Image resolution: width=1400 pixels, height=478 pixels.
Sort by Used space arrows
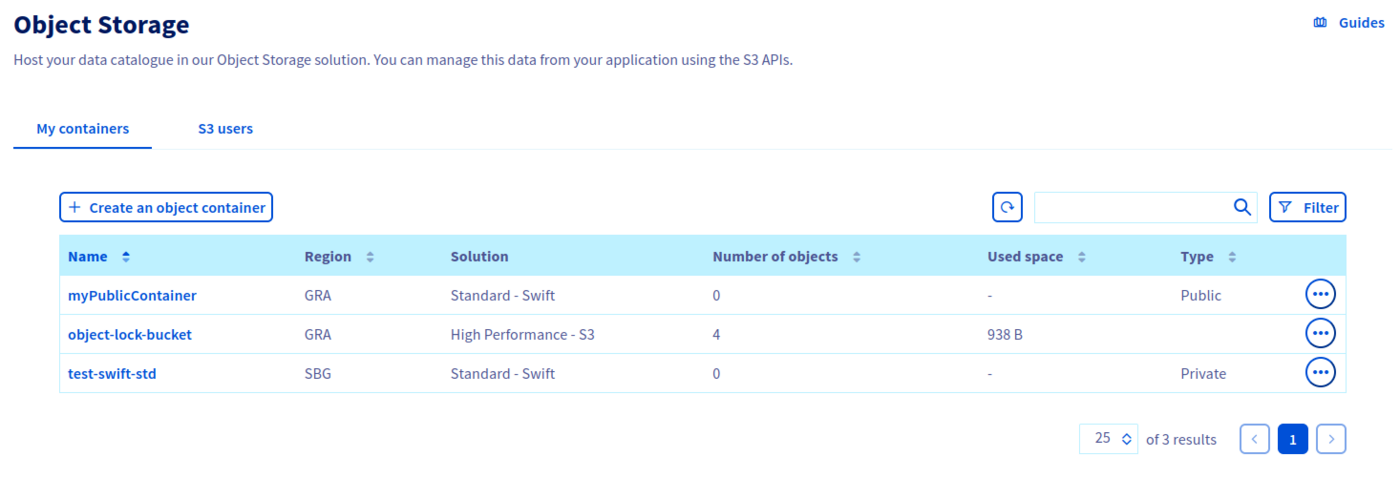point(1082,257)
